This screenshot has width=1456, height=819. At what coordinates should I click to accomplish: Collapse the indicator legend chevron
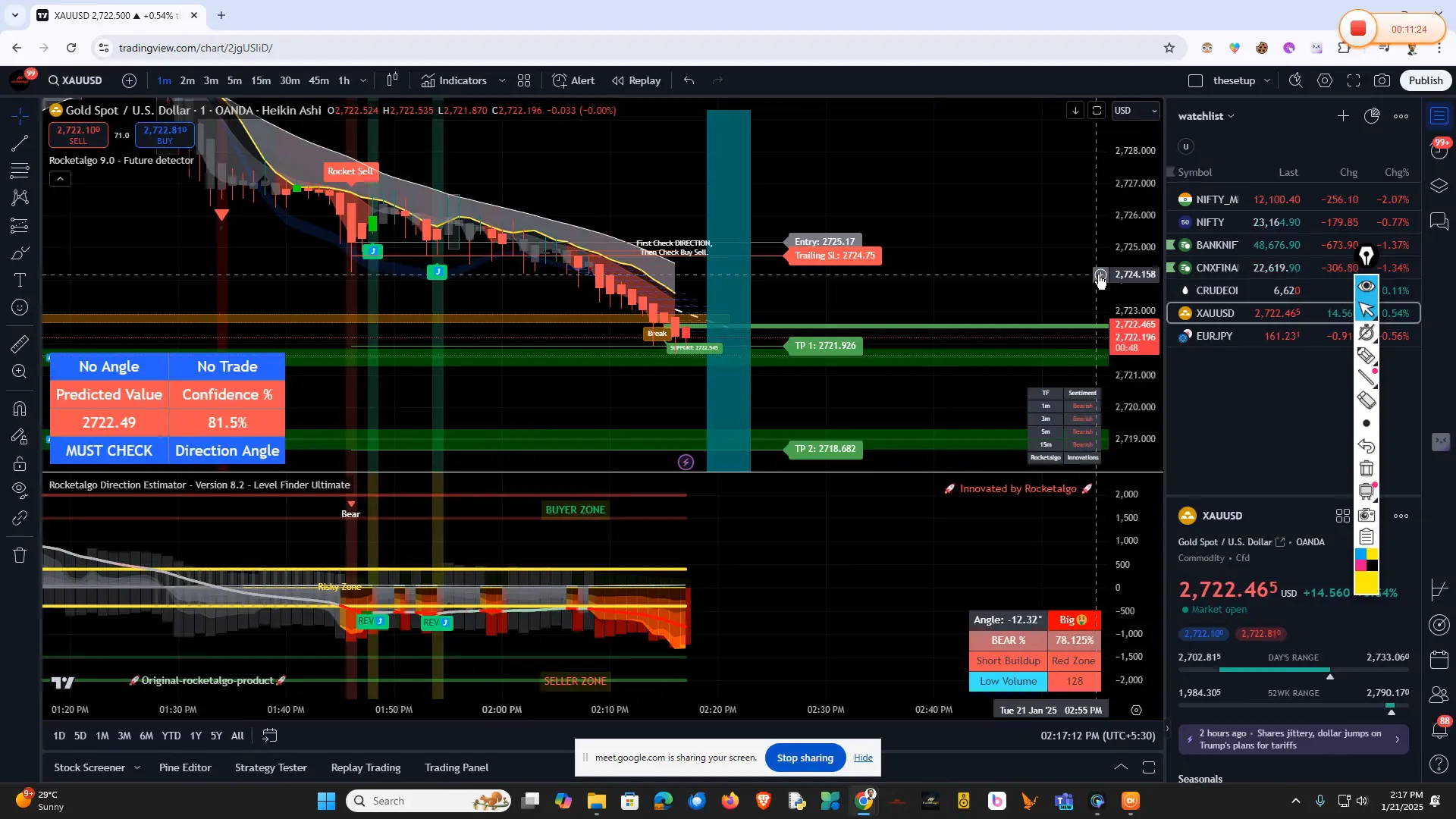(61, 179)
